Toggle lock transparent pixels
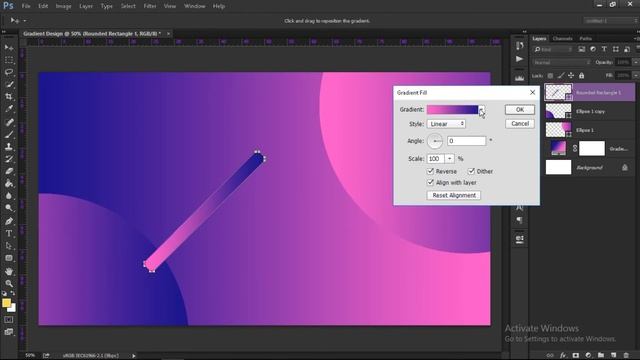 (550, 76)
